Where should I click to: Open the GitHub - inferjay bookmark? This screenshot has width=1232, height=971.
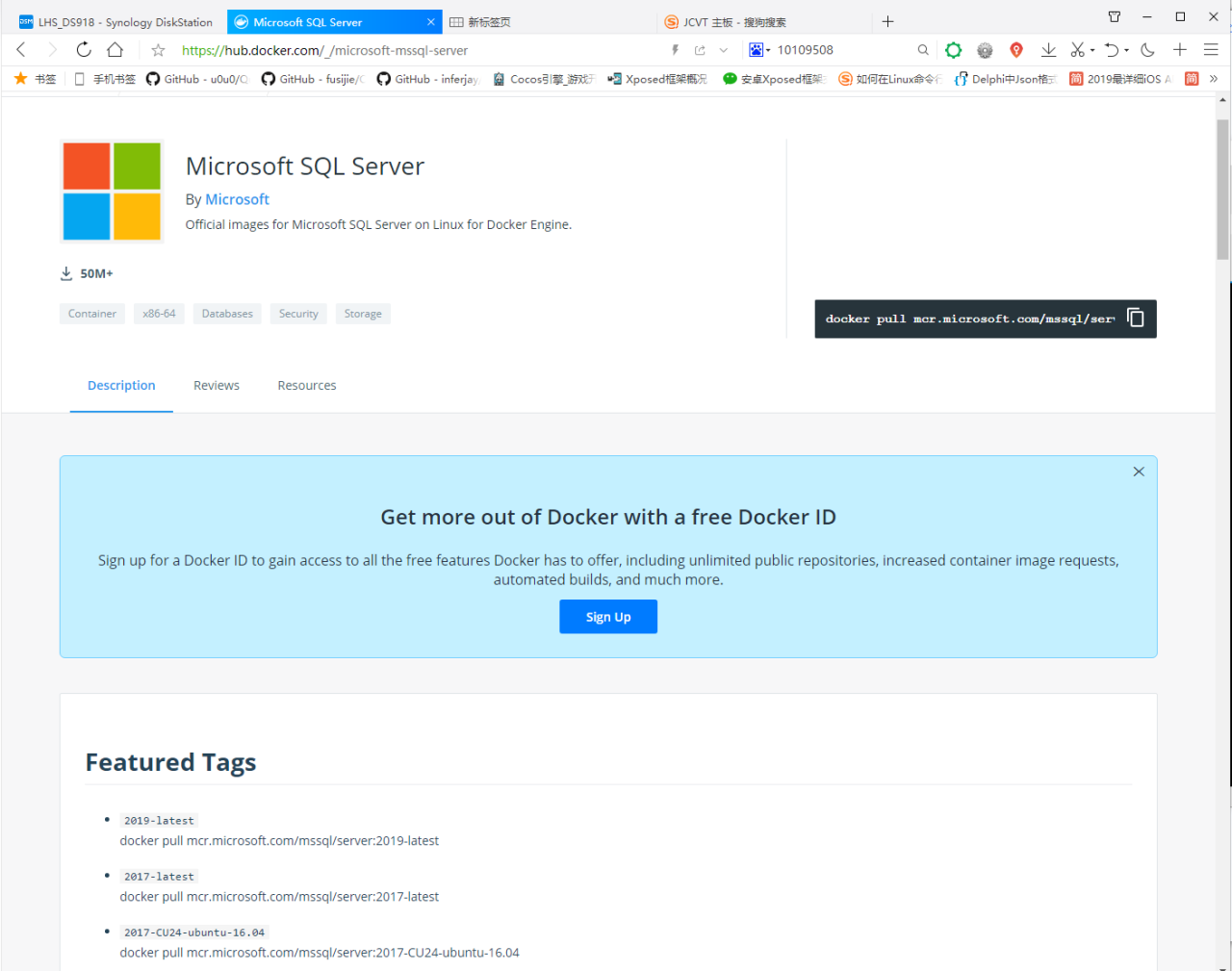pos(428,79)
